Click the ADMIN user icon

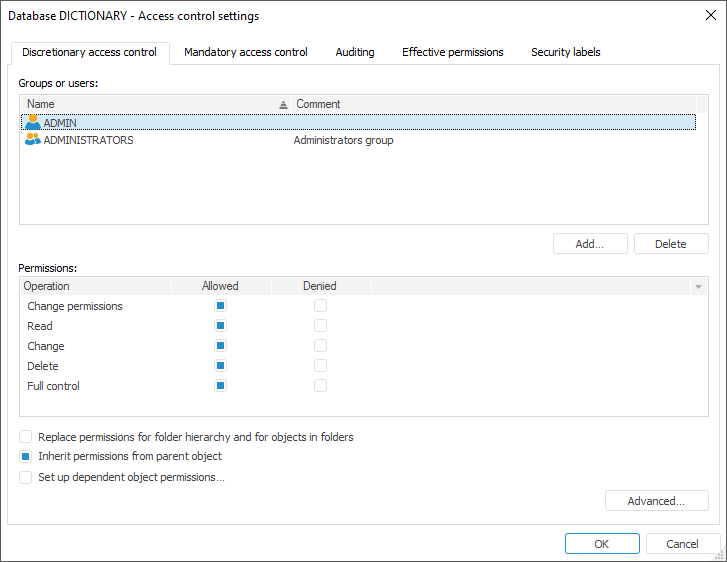tap(33, 122)
